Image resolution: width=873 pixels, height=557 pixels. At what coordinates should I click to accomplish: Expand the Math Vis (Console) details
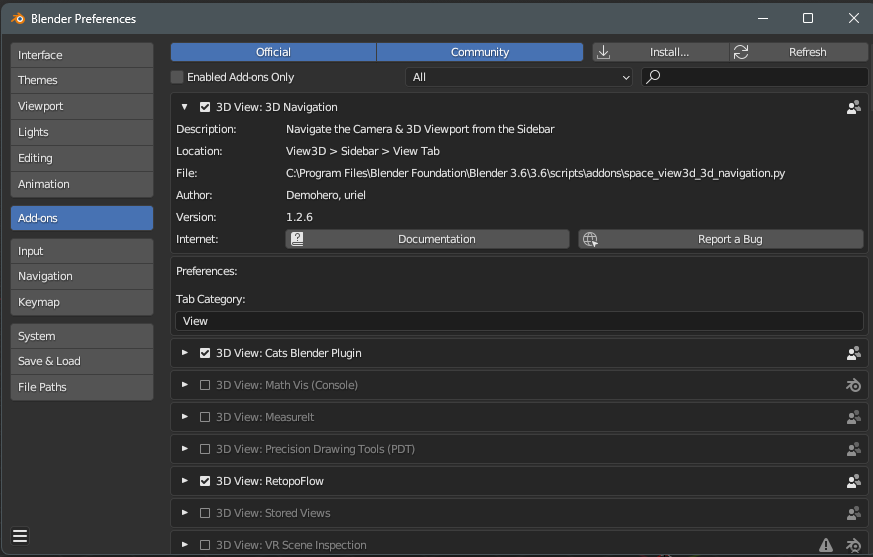pos(185,385)
